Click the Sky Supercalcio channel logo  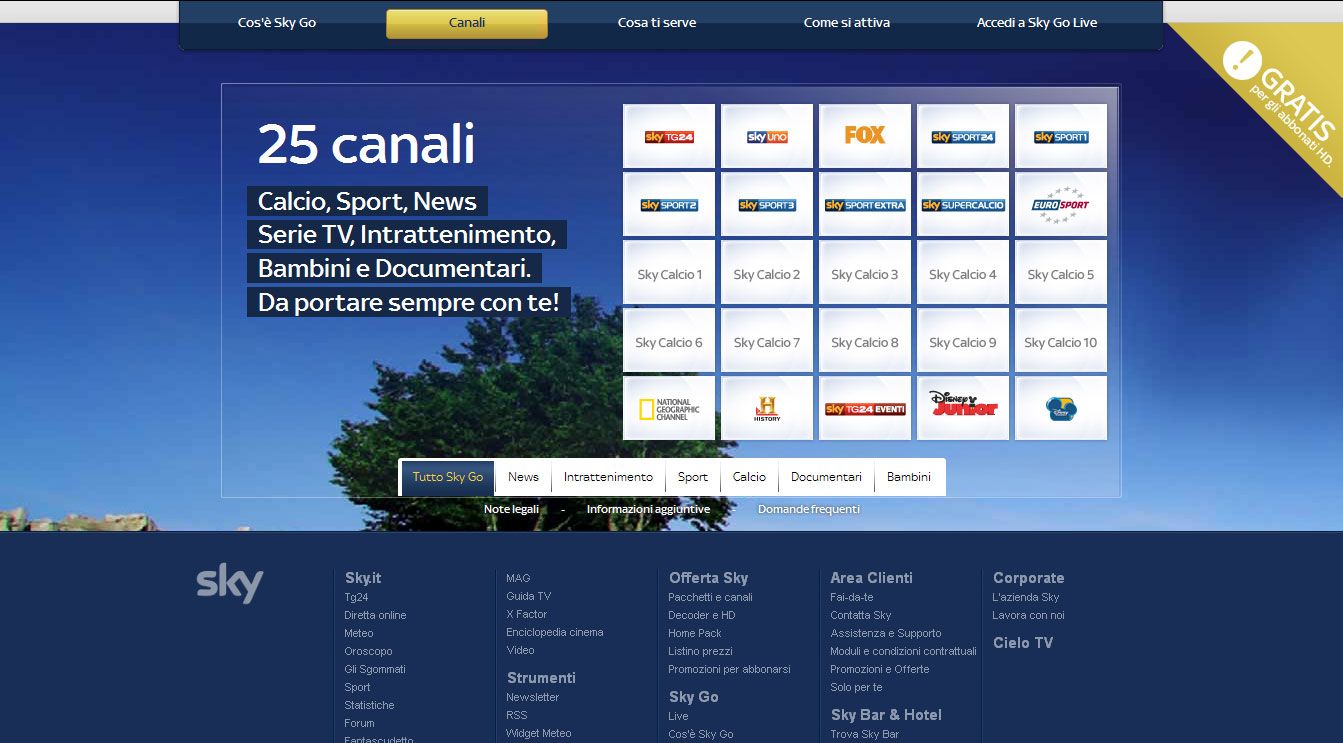(x=963, y=205)
